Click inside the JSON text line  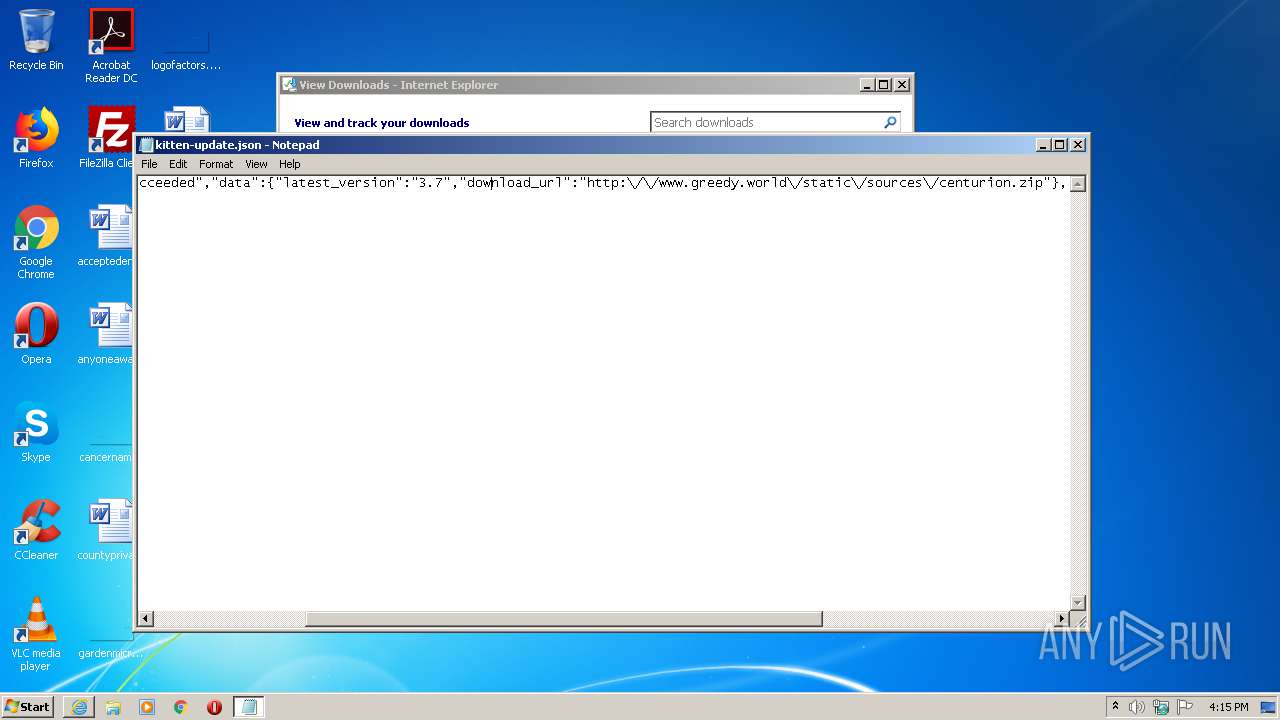[603, 183]
